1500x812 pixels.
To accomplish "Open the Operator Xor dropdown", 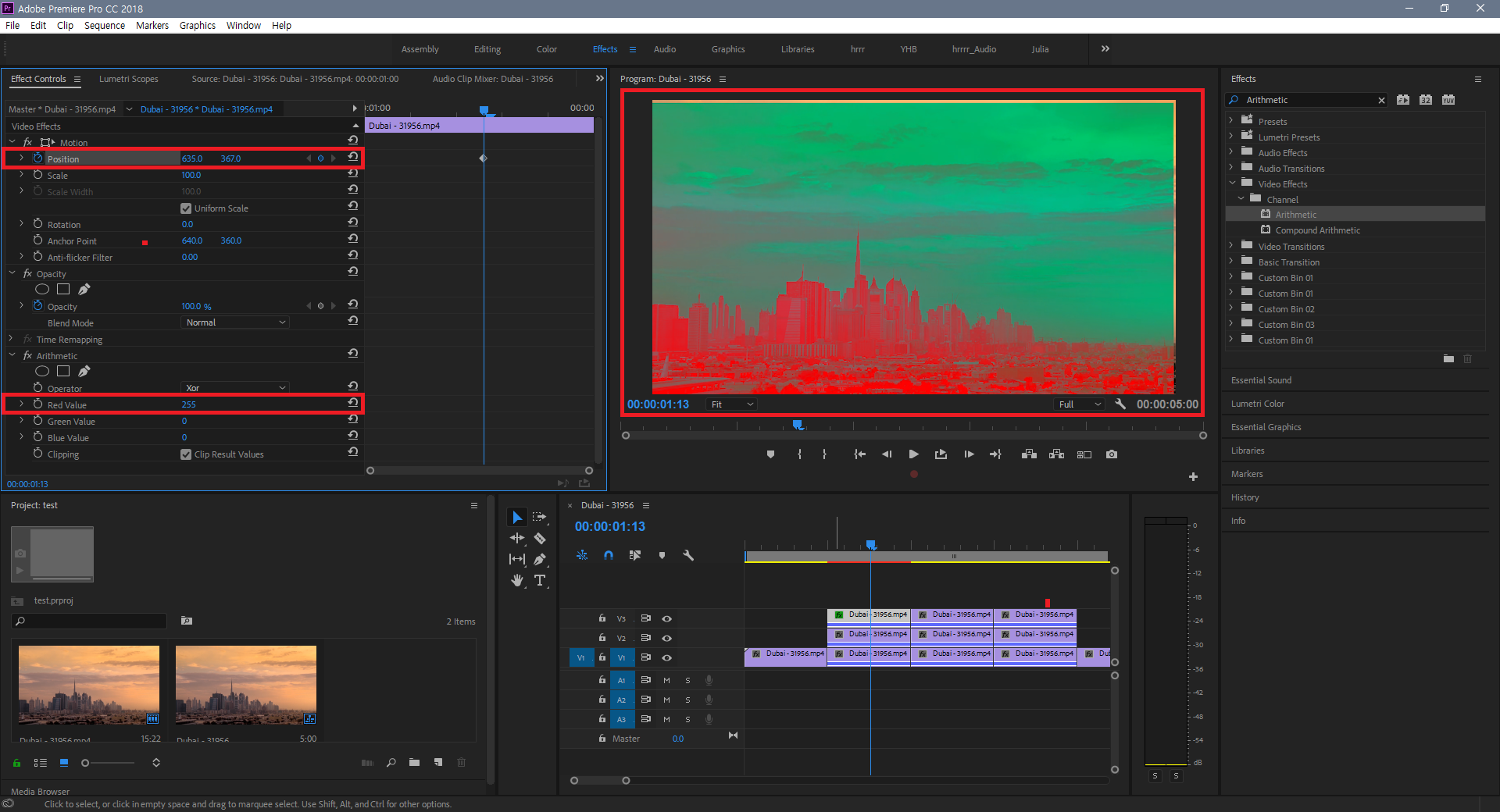I will (235, 388).
